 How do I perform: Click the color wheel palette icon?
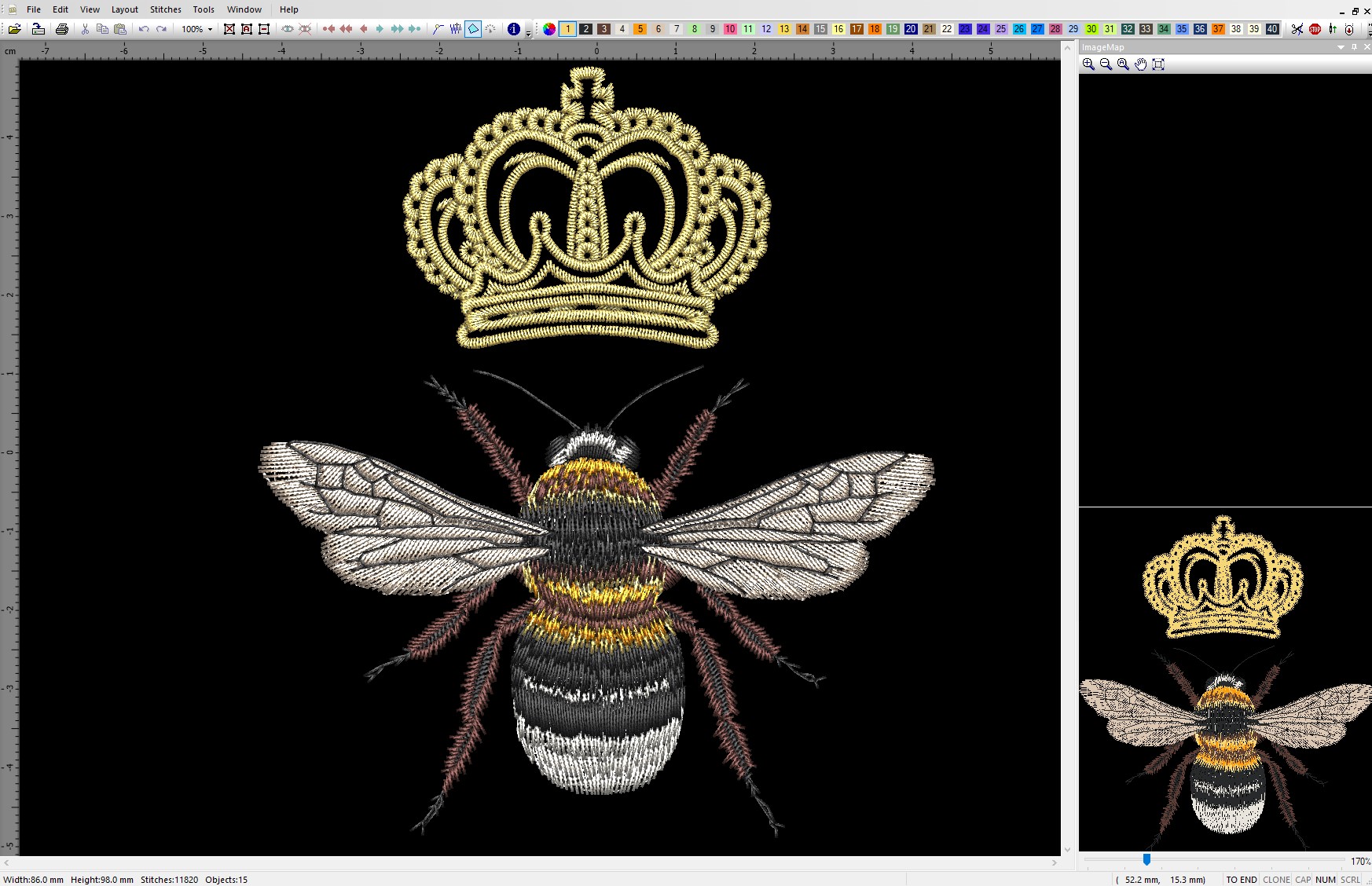tap(549, 29)
